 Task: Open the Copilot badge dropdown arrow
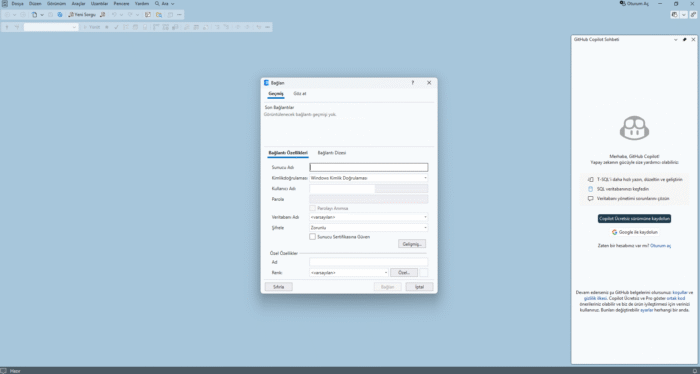tap(683, 15)
